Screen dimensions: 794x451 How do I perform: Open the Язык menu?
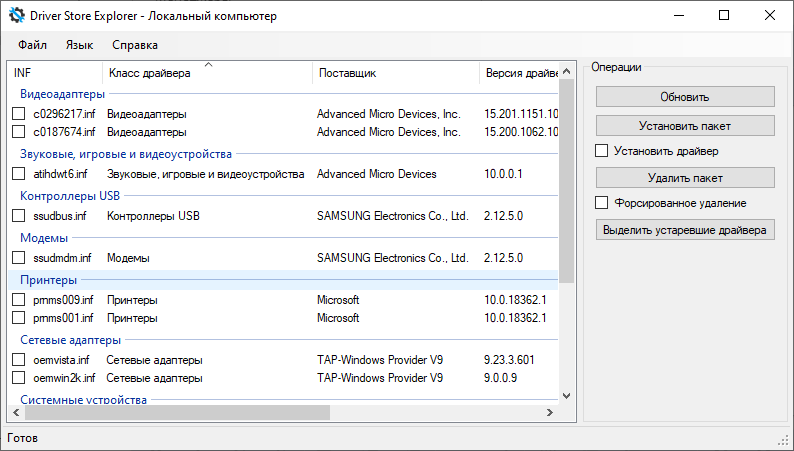coord(79,45)
